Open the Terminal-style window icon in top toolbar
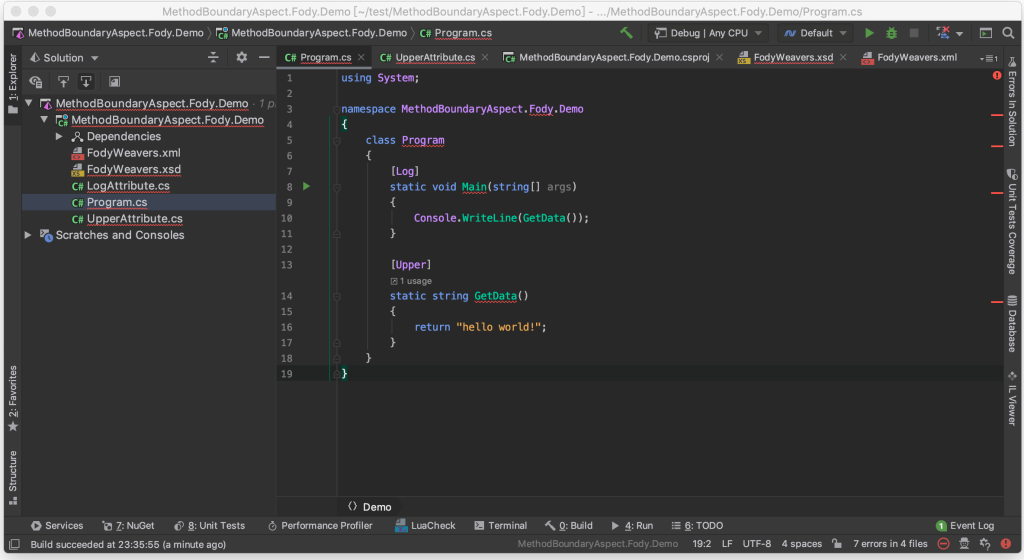The height and width of the screenshot is (560, 1024). point(986,33)
